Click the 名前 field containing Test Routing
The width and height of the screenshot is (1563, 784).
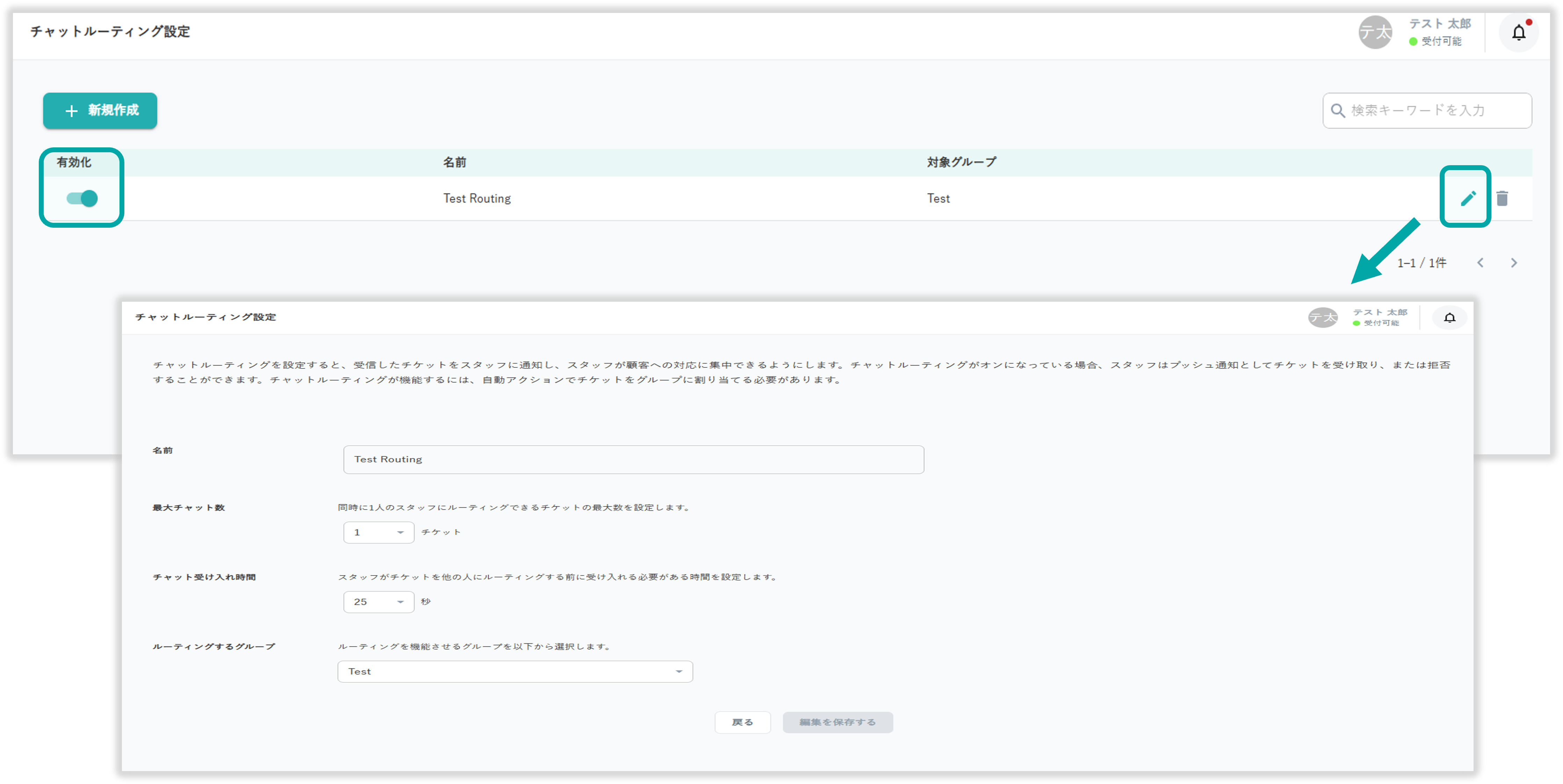click(x=633, y=460)
